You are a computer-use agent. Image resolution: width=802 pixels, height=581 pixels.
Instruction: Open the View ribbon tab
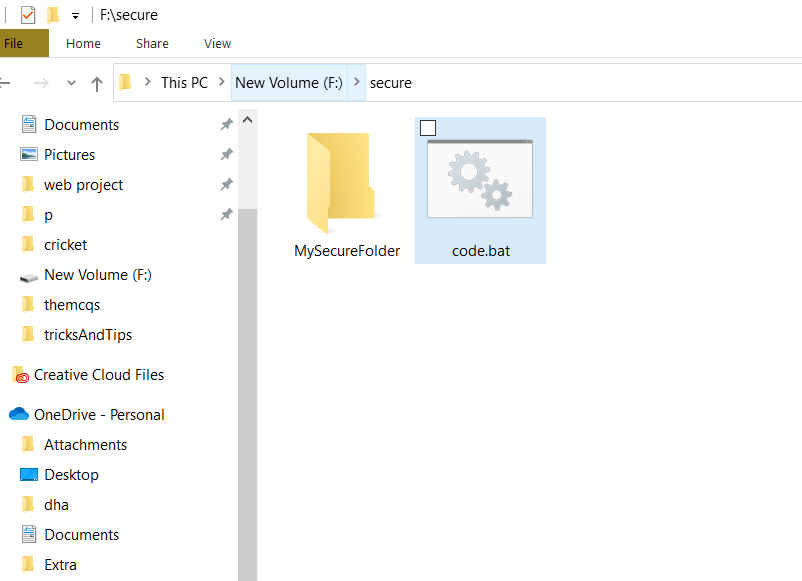coord(217,43)
